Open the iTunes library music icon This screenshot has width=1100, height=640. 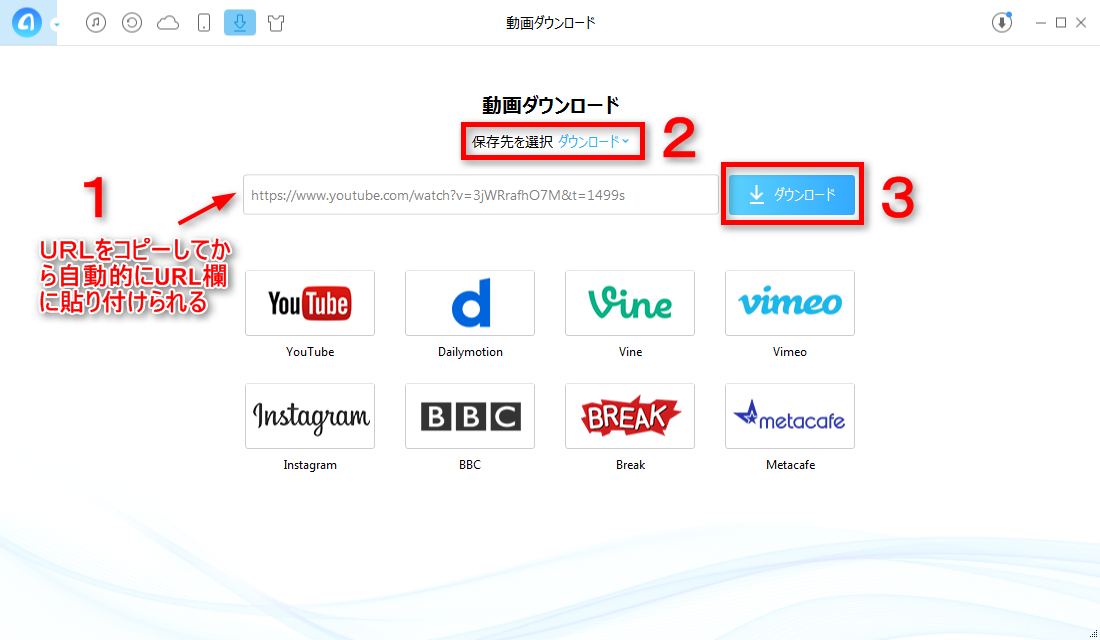pyautogui.click(x=95, y=22)
